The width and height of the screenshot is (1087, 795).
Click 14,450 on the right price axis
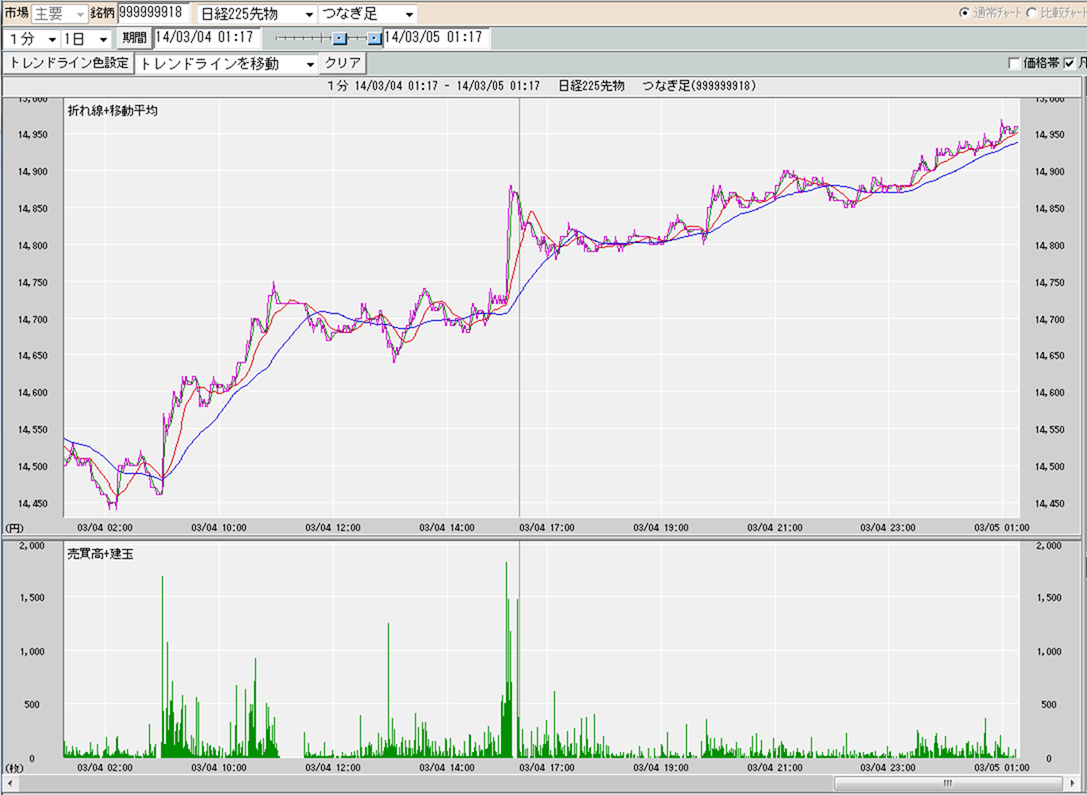1049,503
